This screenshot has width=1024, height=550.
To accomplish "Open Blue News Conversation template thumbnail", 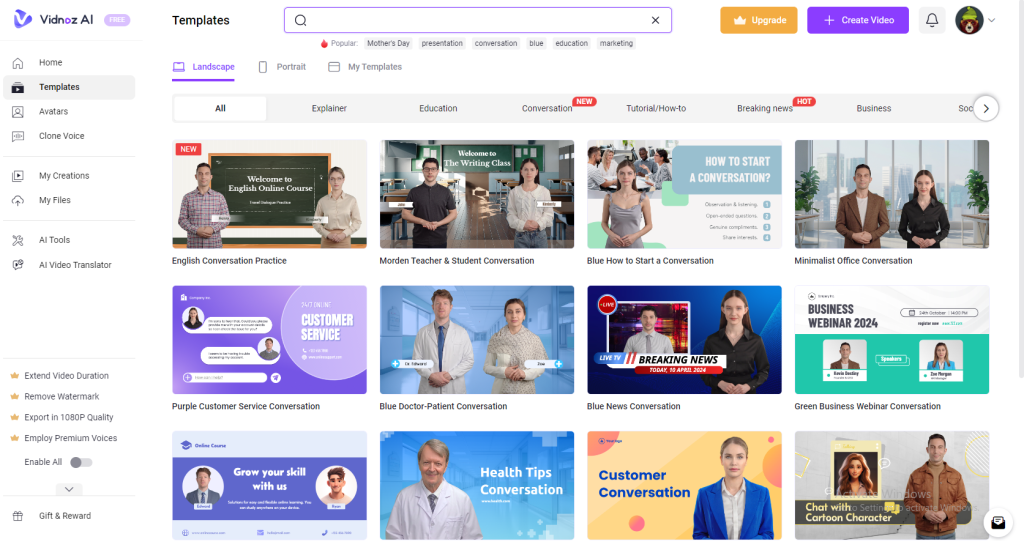I will tap(684, 340).
